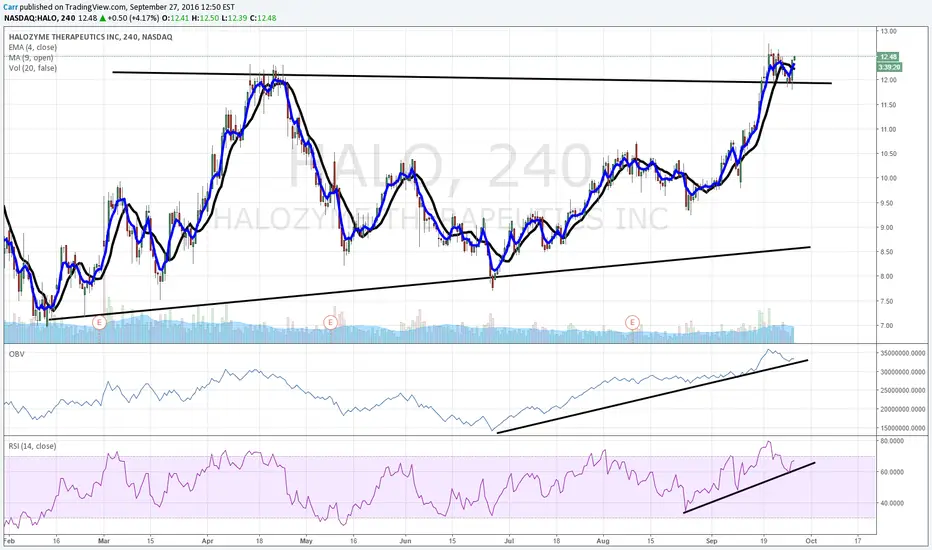Click the 60.0000 RSI axis label
This screenshot has width=932, height=550.
(x=892, y=472)
